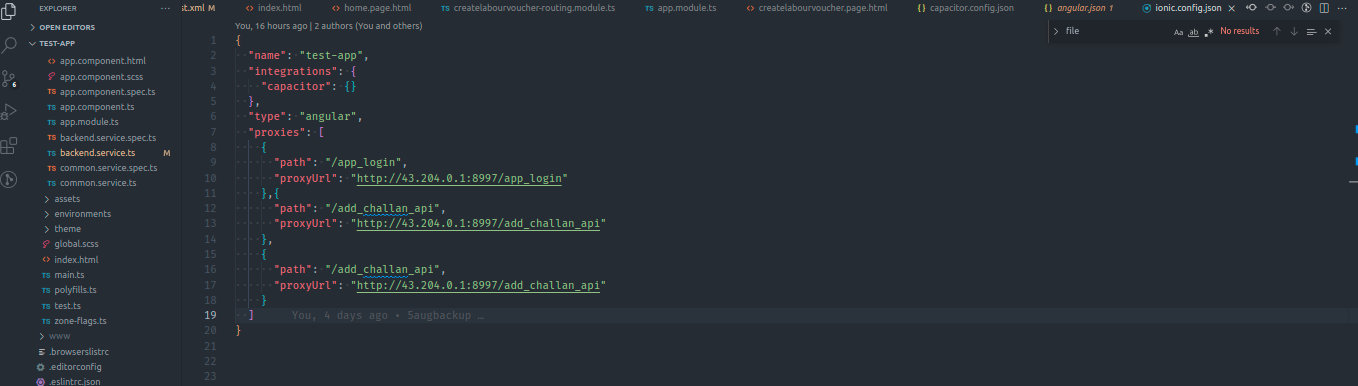
Task: Open the Source Control view with the 6 badge
Action: coord(9,79)
